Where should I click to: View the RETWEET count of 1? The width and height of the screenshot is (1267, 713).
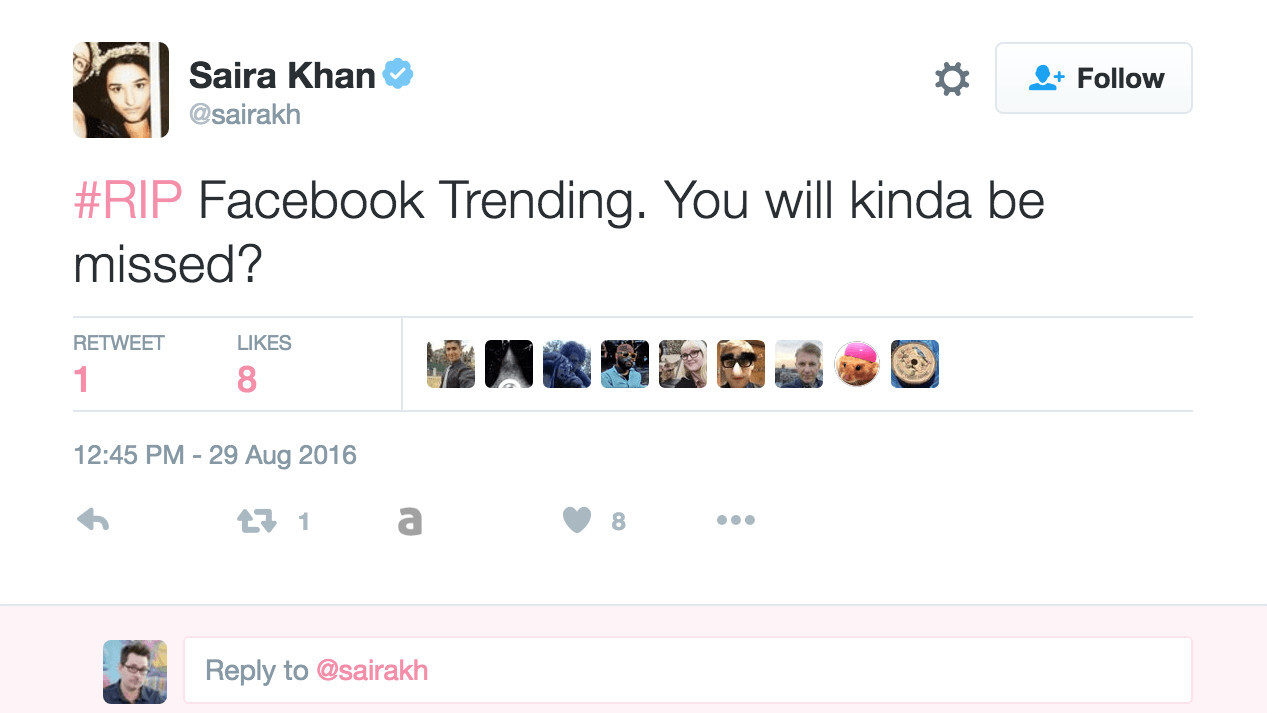pyautogui.click(x=82, y=380)
